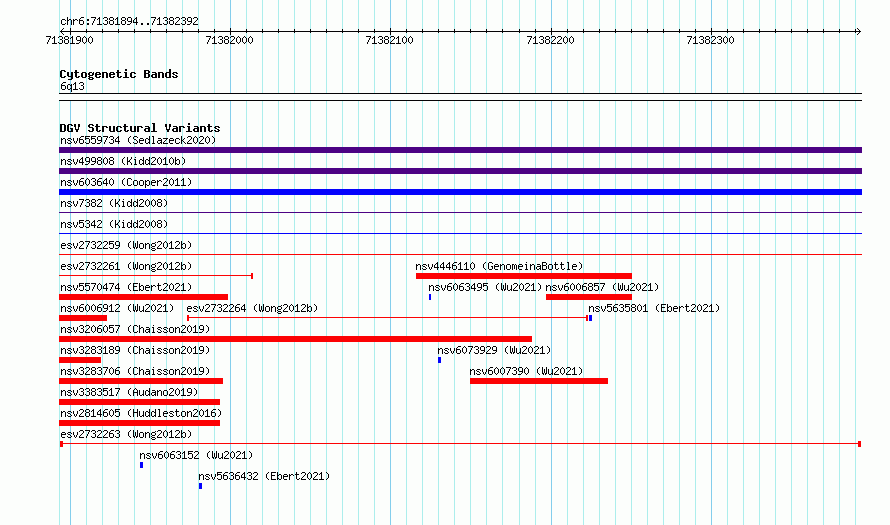The image size is (890, 525).
Task: Click the blue nsv6073929 (Wu2021) marker
Action: click(x=439, y=360)
